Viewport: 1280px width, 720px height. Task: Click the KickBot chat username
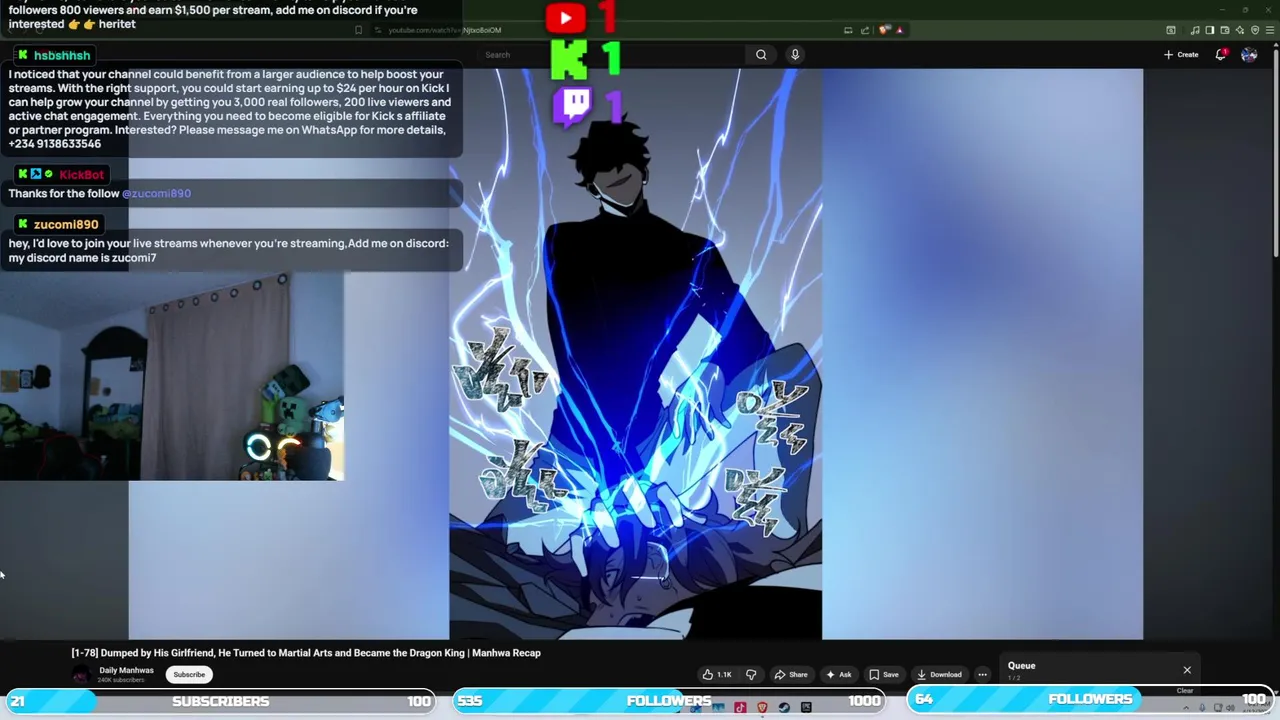coord(81,175)
